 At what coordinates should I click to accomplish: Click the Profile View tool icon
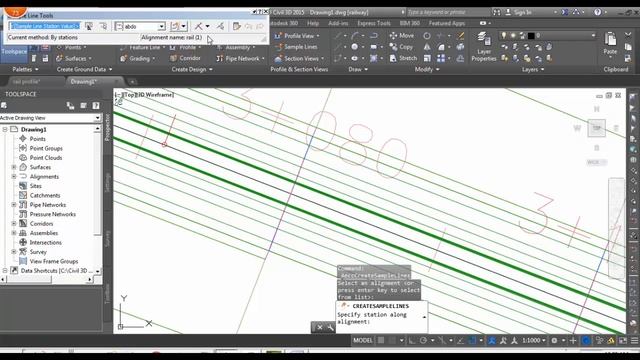pos(278,36)
